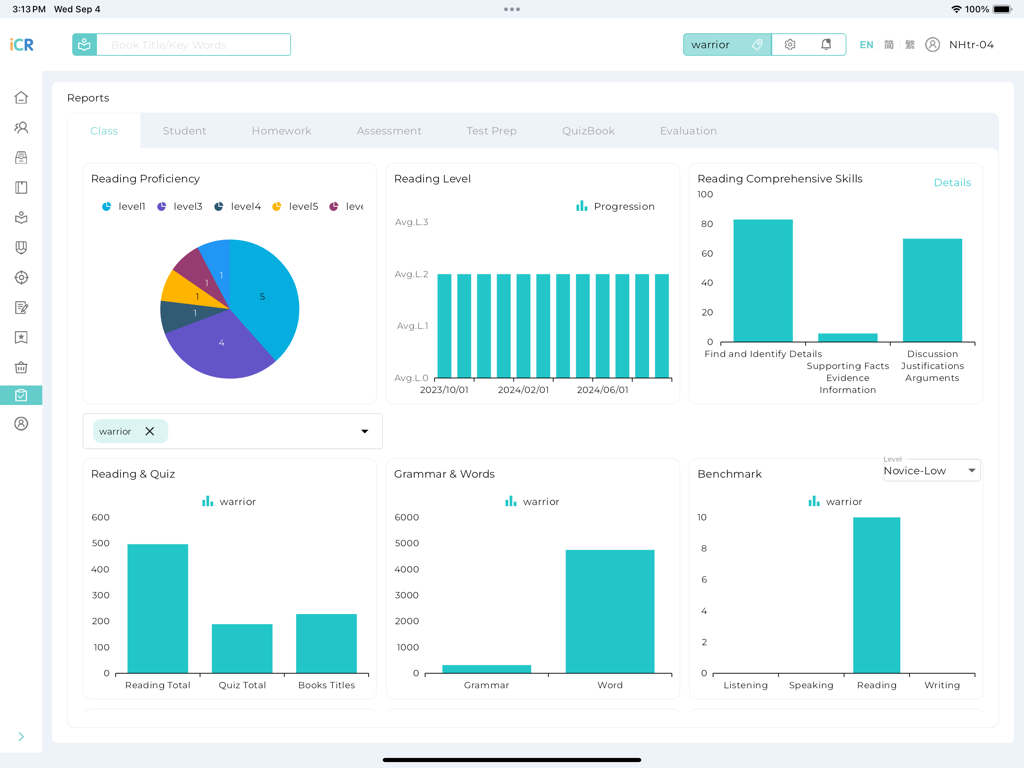The image size is (1024, 768).
Task: Open the Home icon in the sidebar
Action: coord(20,97)
